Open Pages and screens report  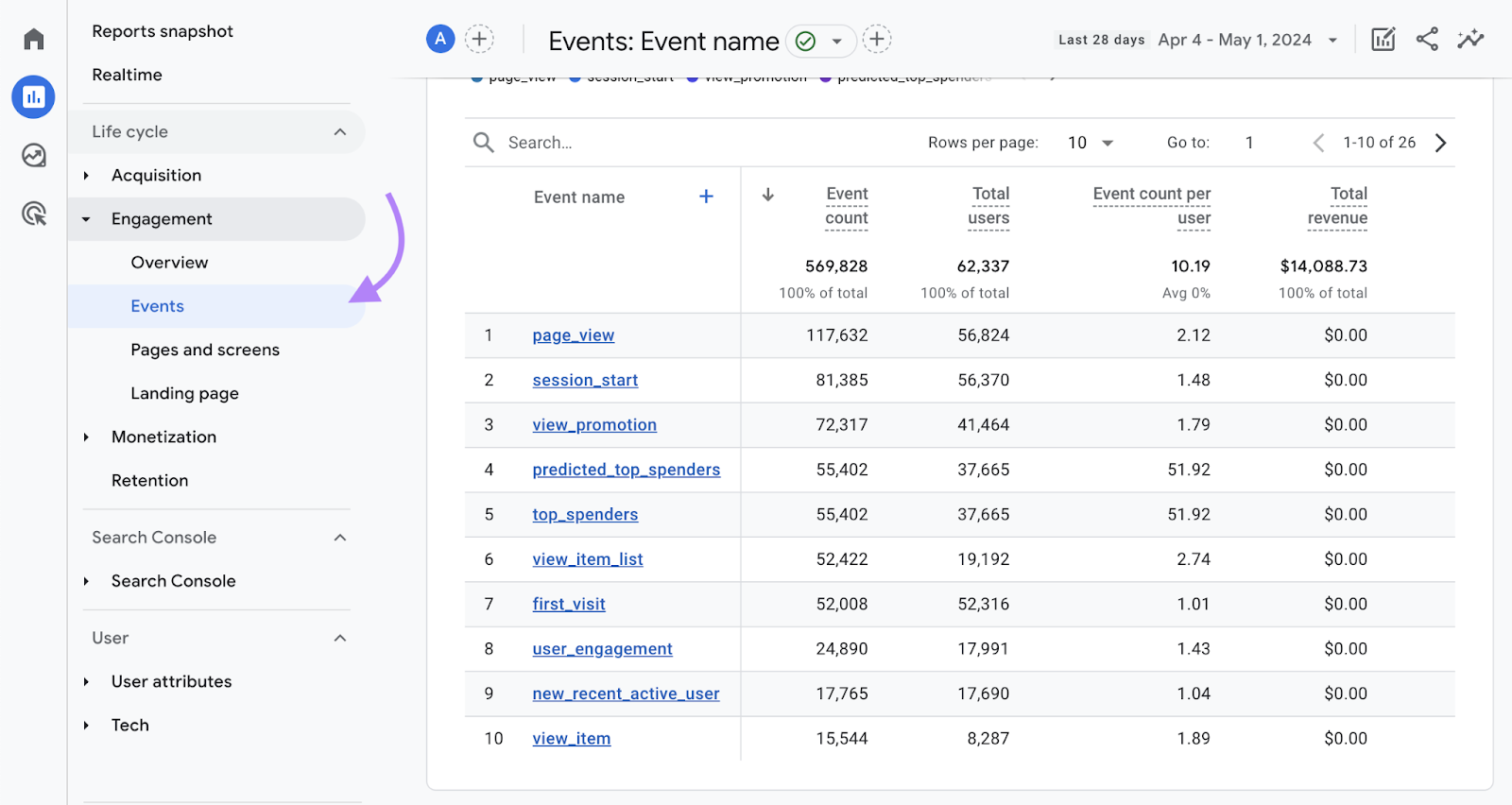tap(205, 350)
